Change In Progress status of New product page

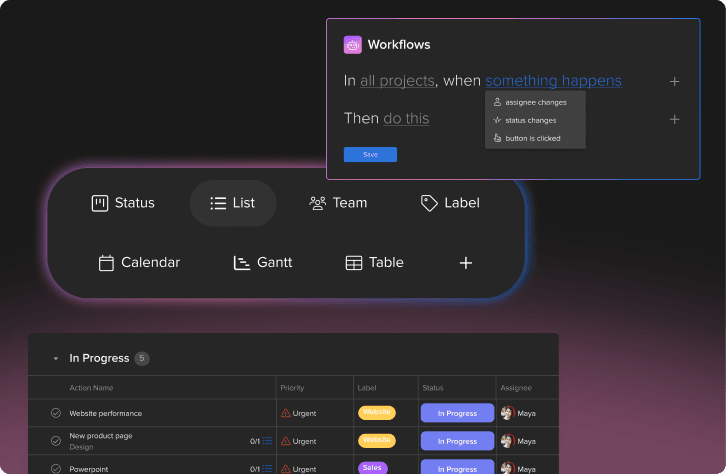coord(457,441)
